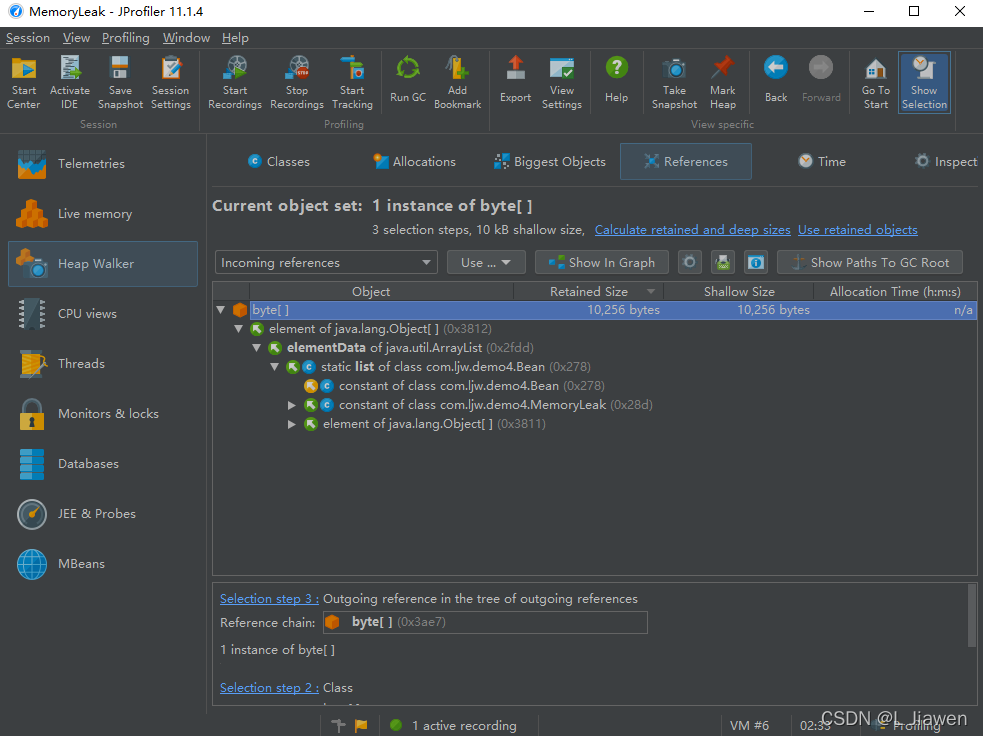Click Activate IDE toolbar icon
Screen dimensions: 983x736
[70, 83]
